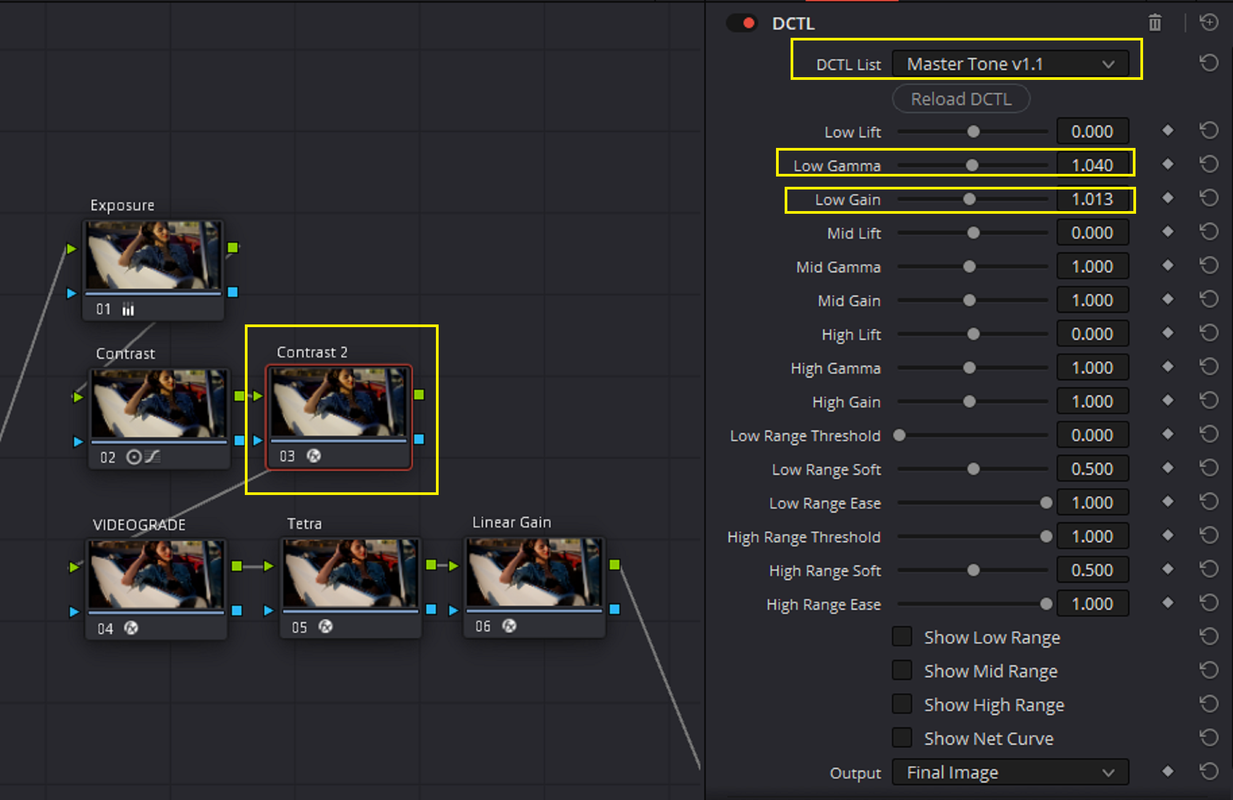
Task: Reset entire DCTL effect from header
Action: tap(1209, 22)
